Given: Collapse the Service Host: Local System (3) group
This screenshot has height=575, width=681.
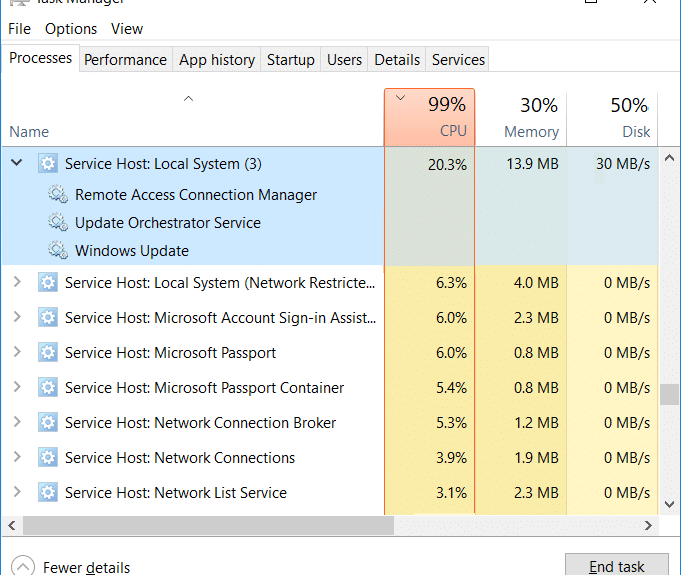Looking at the screenshot, I should 16,164.
